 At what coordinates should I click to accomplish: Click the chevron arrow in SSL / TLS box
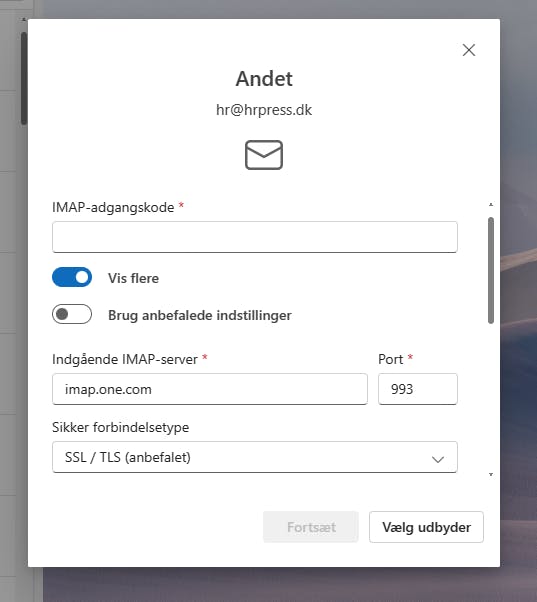438,459
